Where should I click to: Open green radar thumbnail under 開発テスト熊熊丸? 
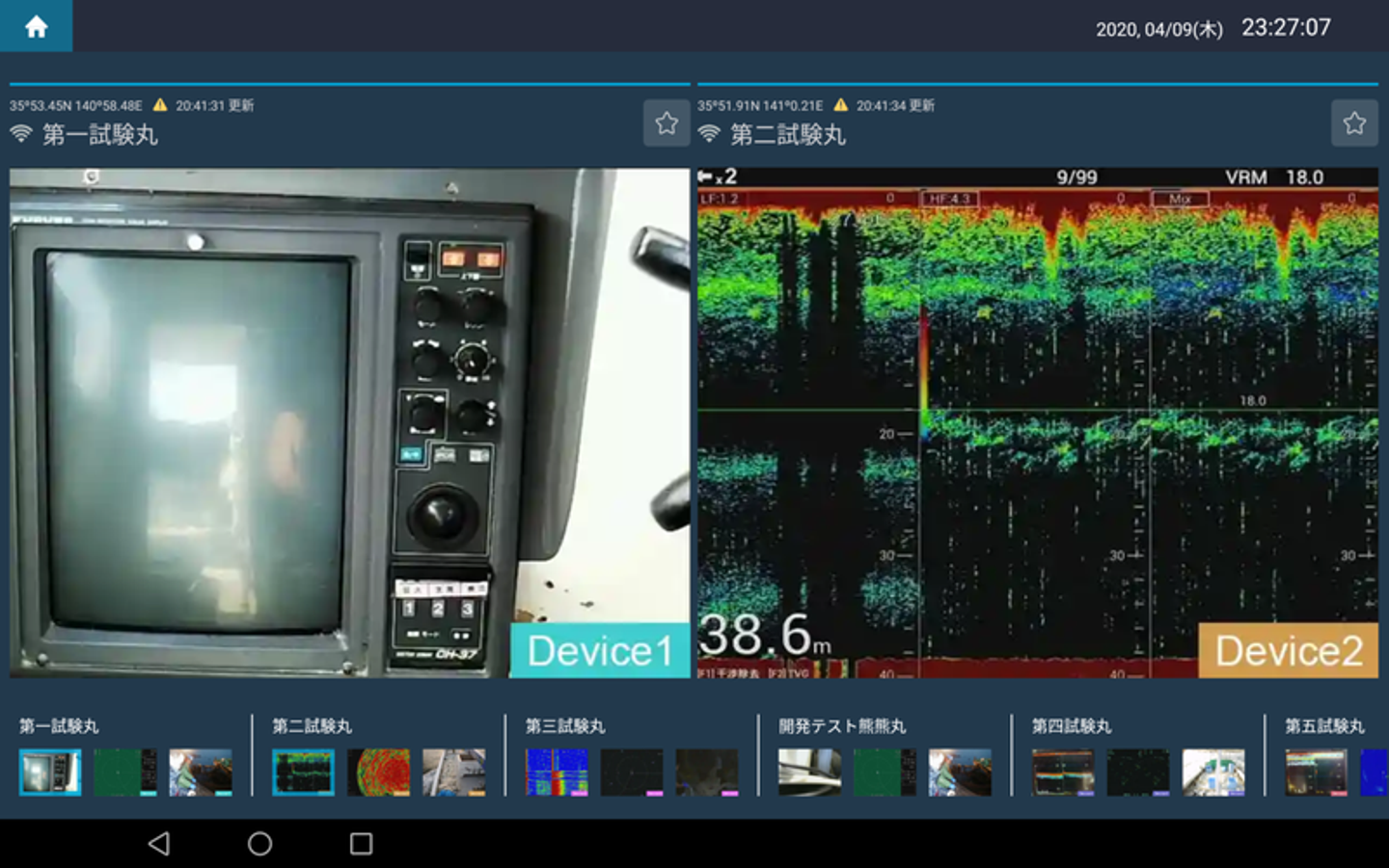885,773
